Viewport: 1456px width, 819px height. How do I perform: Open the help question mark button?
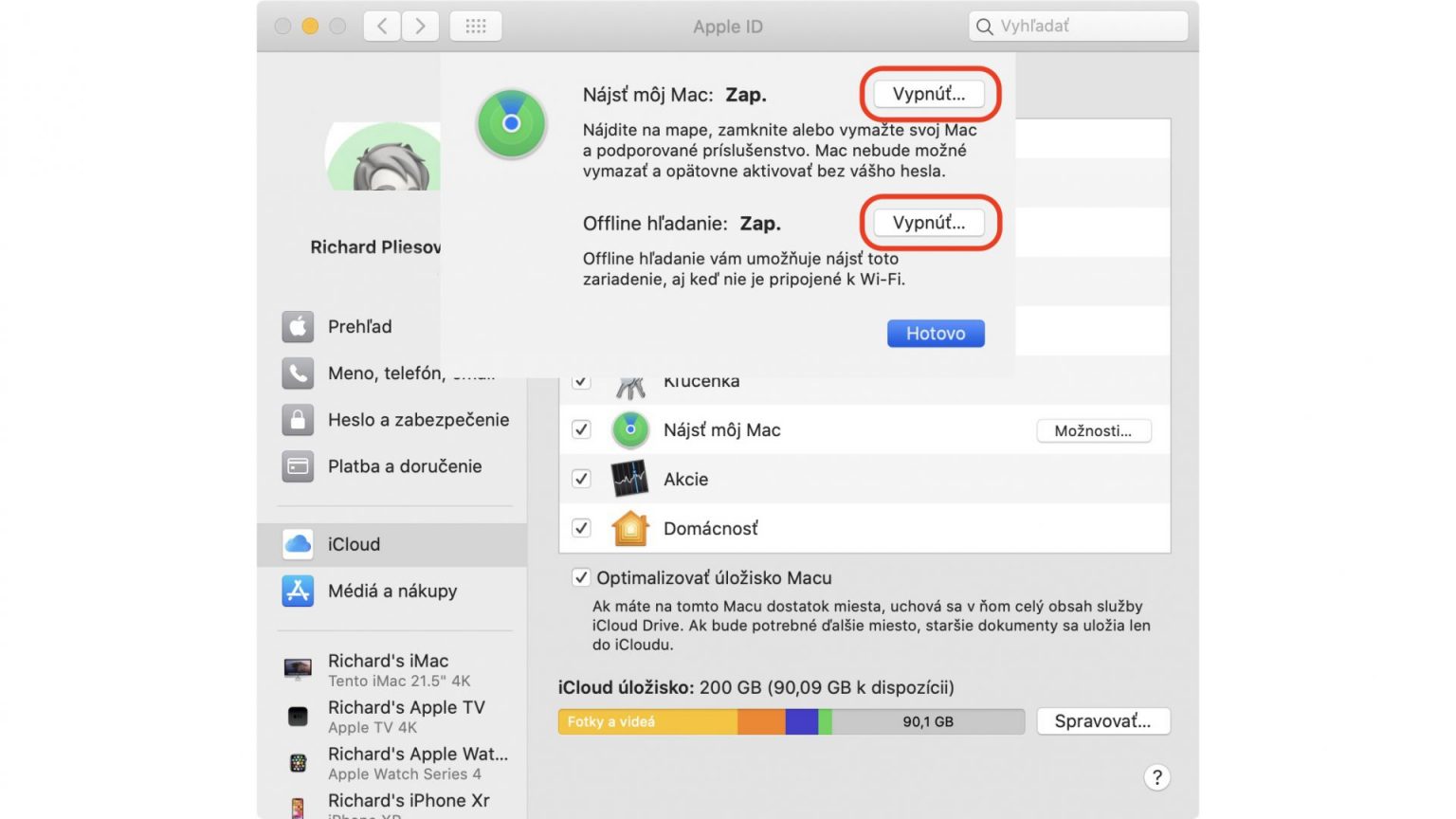tap(1156, 777)
